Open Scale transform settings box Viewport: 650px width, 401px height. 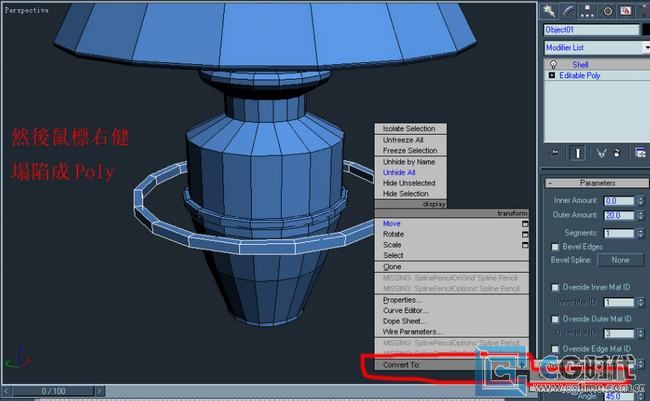click(525, 245)
